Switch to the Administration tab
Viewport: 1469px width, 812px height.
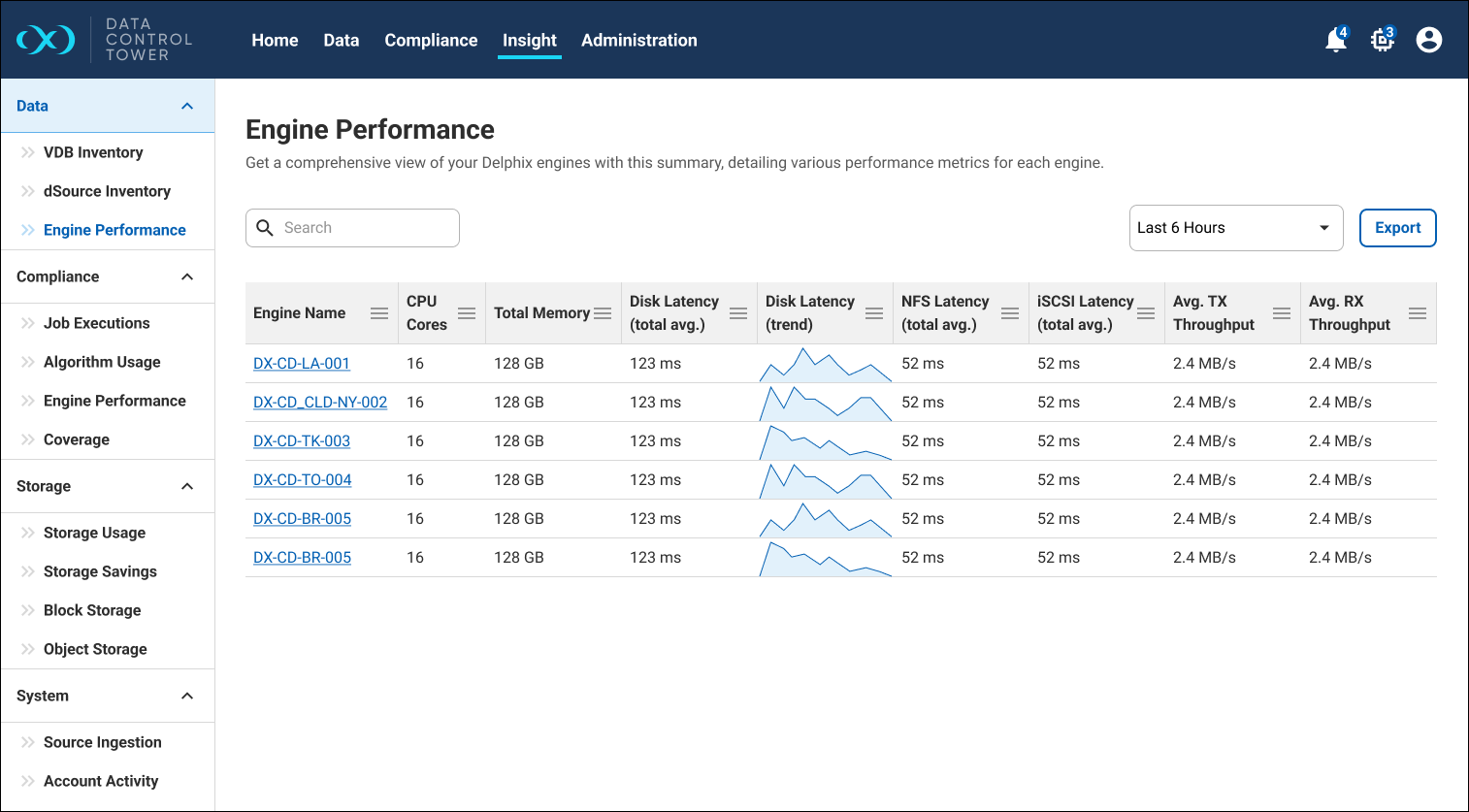pos(639,40)
